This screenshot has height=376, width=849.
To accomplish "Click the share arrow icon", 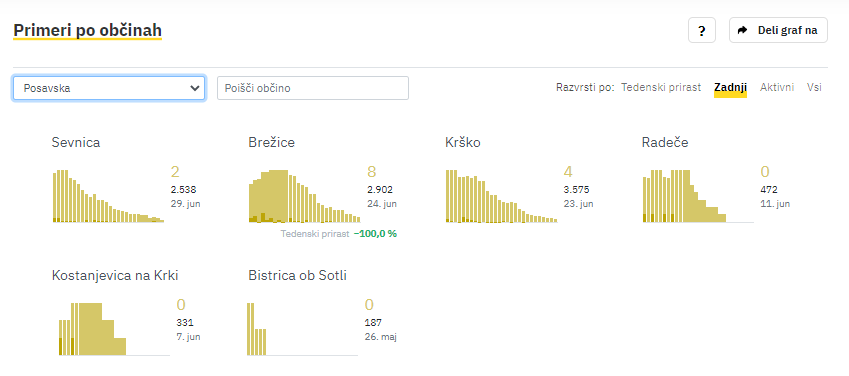I will 743,30.
